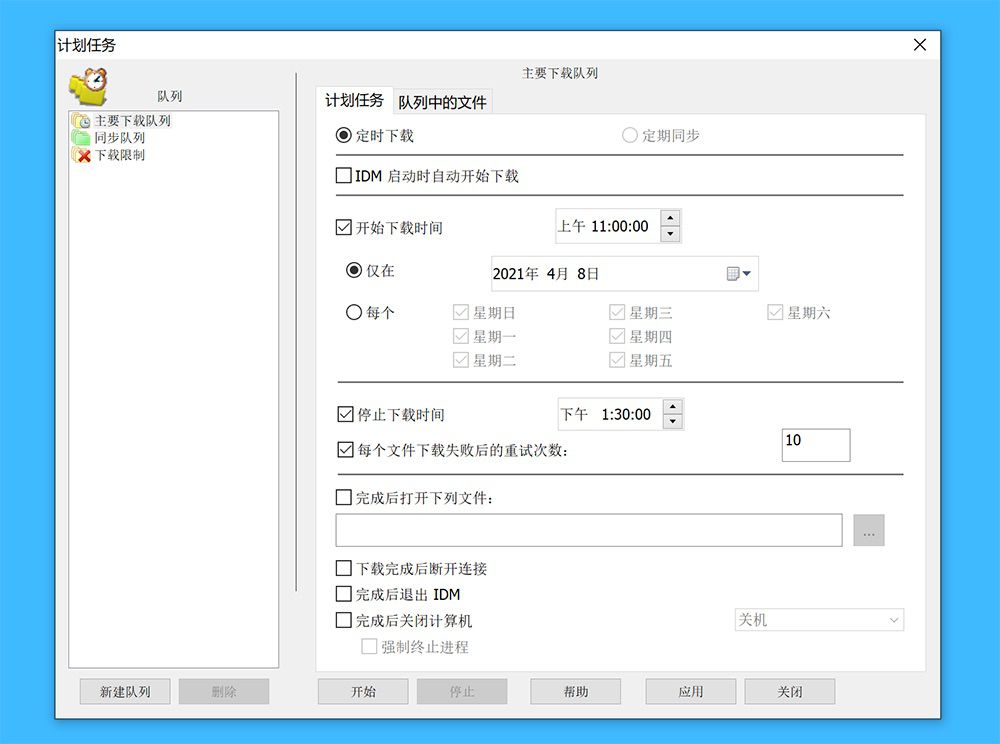This screenshot has height=744, width=1000.
Task: Click the browse '...' button for file path
Action: point(869,530)
